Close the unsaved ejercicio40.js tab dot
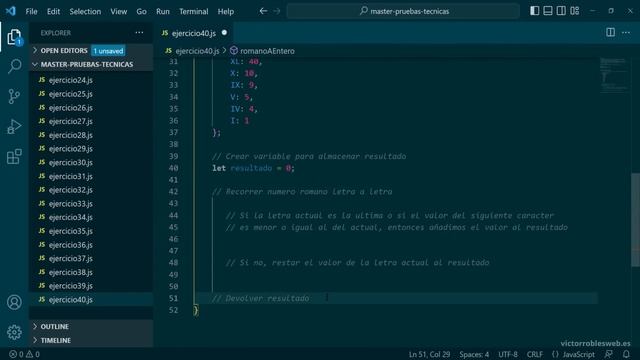This screenshot has height=360, width=640. coord(224,33)
